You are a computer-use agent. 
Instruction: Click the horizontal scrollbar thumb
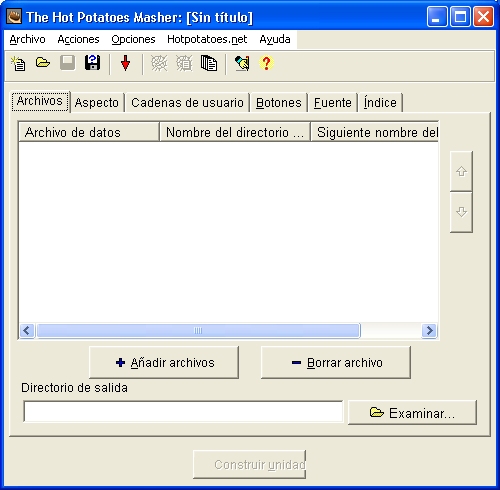pos(198,331)
